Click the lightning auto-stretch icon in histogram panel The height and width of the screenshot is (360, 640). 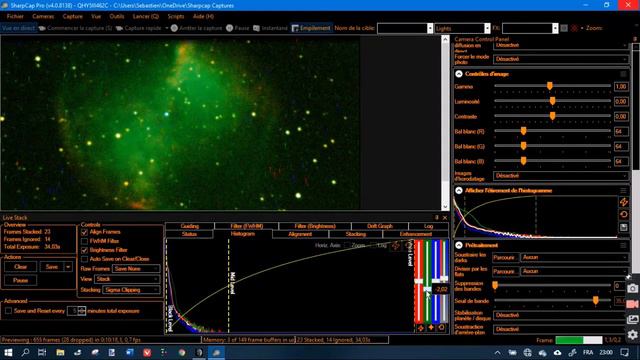pos(624,202)
